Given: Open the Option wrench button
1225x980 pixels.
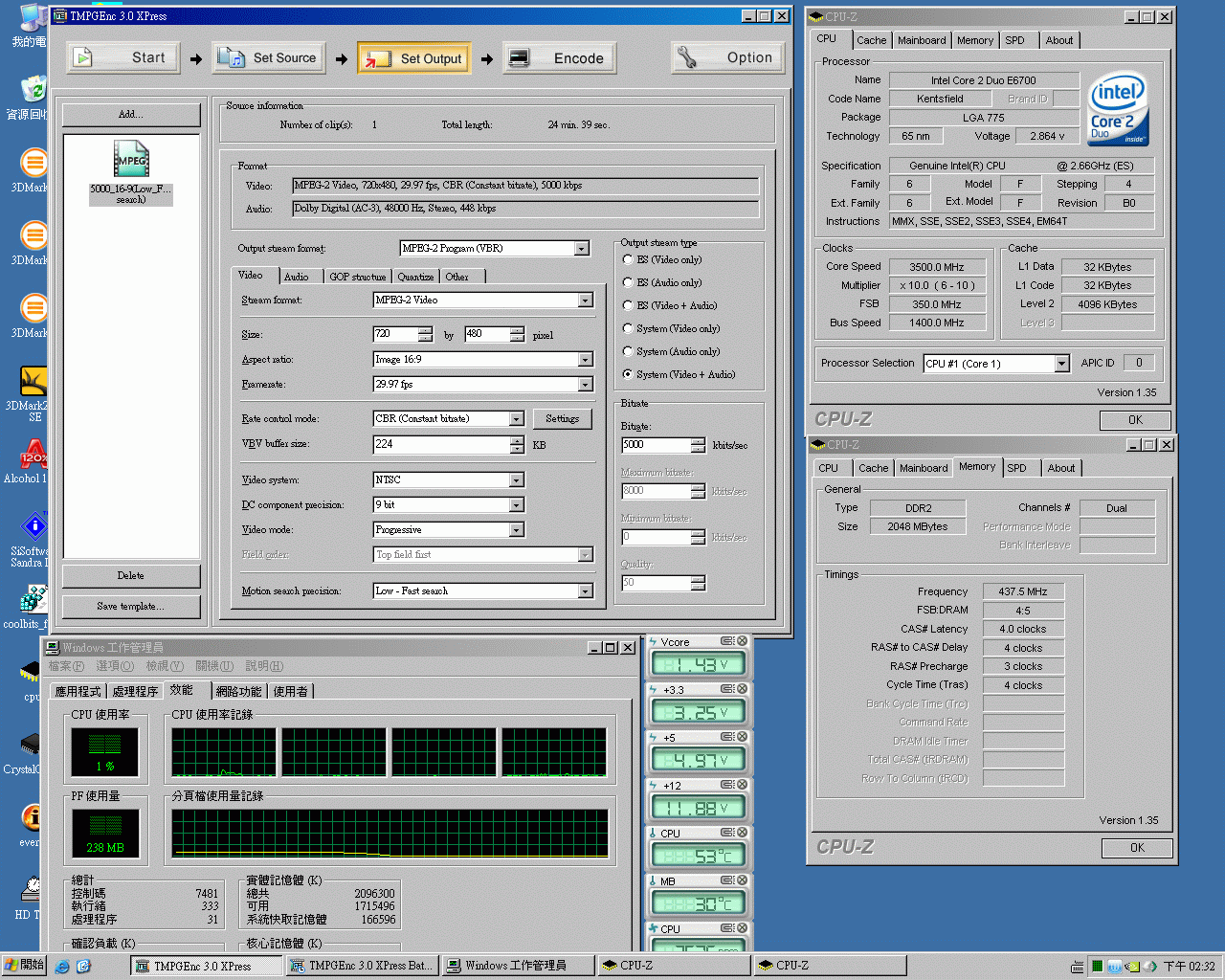Looking at the screenshot, I should (727, 57).
